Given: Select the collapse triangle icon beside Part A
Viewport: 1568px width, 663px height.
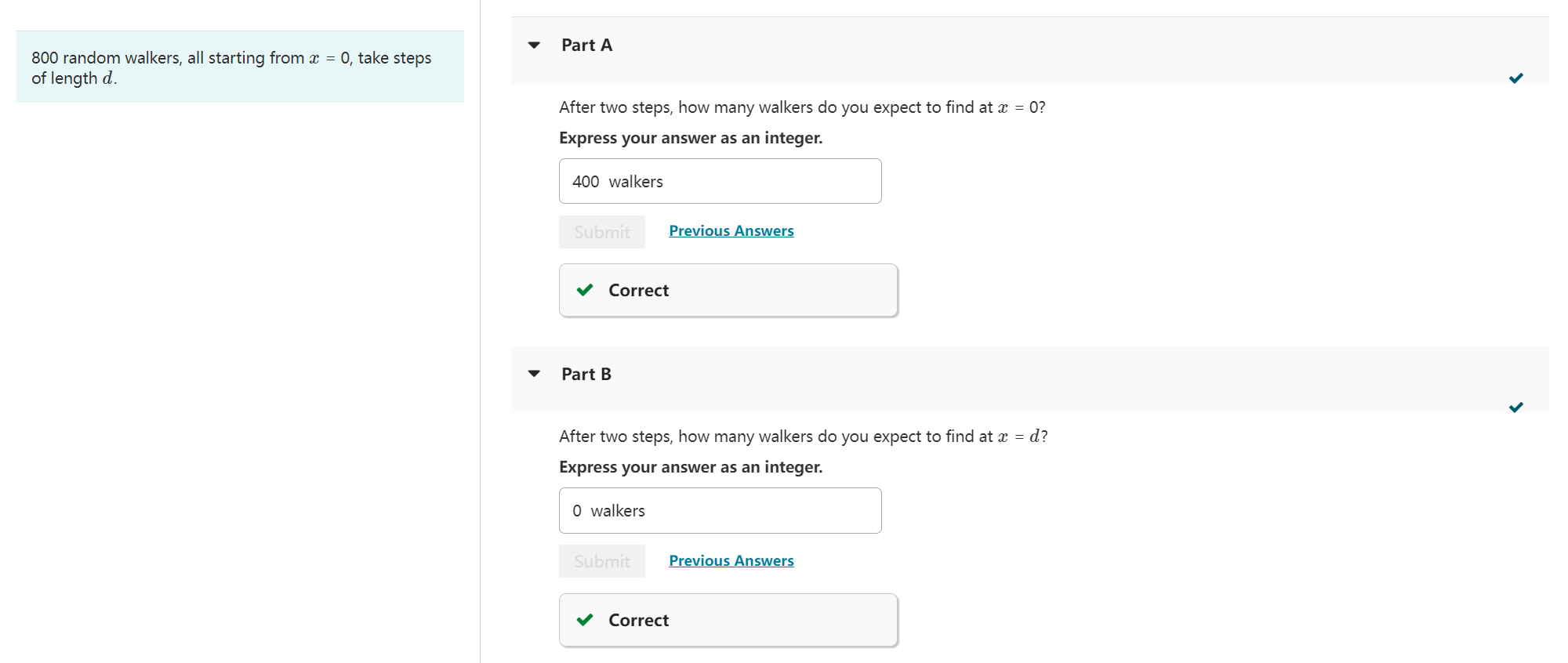Looking at the screenshot, I should (534, 45).
